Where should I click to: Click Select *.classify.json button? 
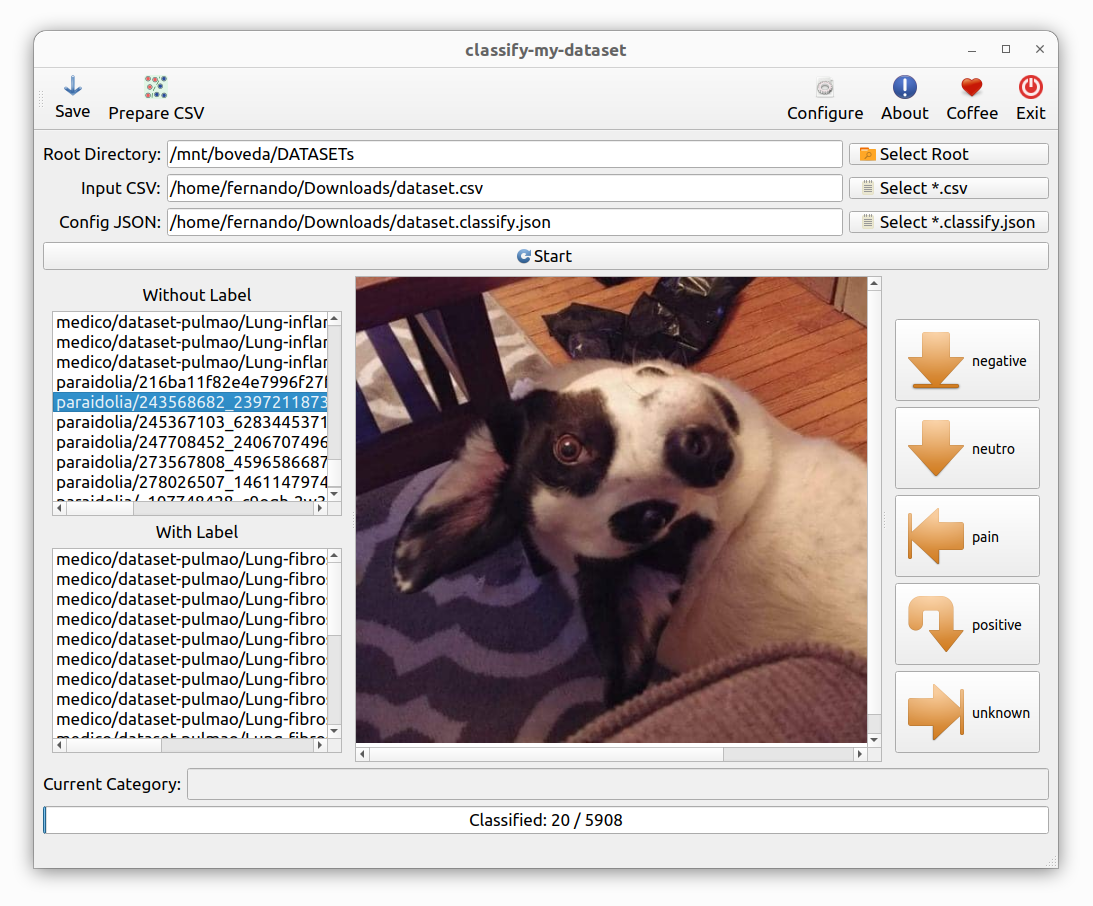(x=949, y=222)
